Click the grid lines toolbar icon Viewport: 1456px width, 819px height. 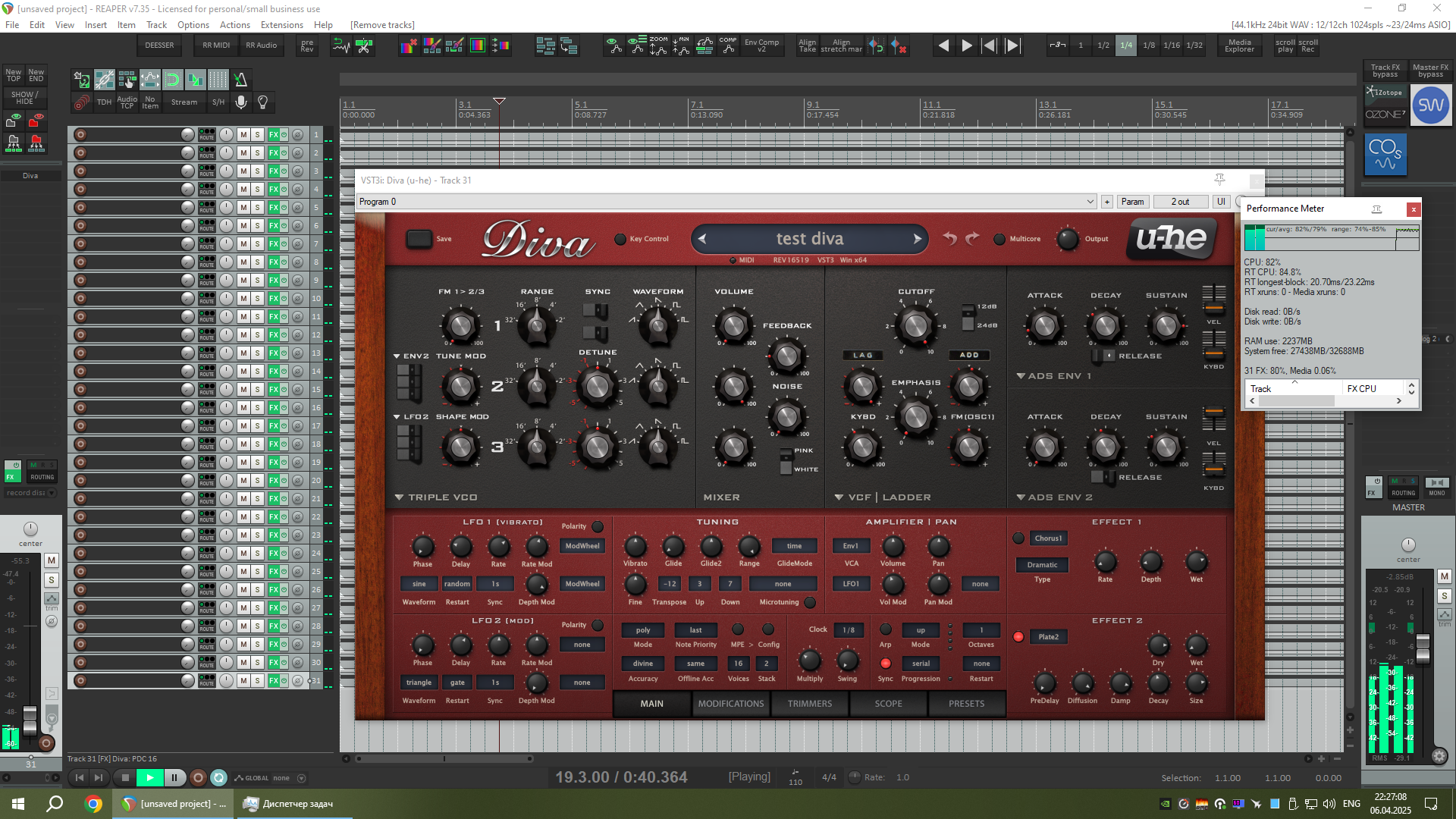pyautogui.click(x=218, y=80)
